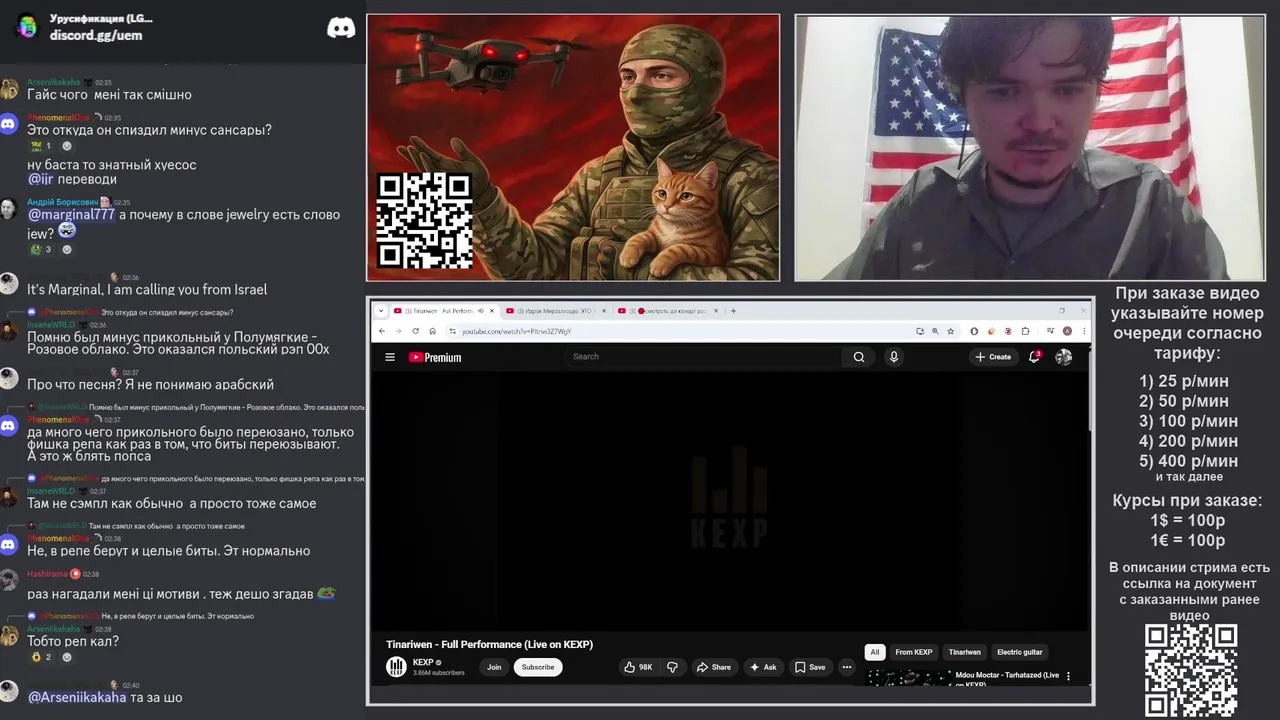Image resolution: width=1280 pixels, height=720 pixels.
Task: Share the Tinariwen video
Action: pos(713,667)
